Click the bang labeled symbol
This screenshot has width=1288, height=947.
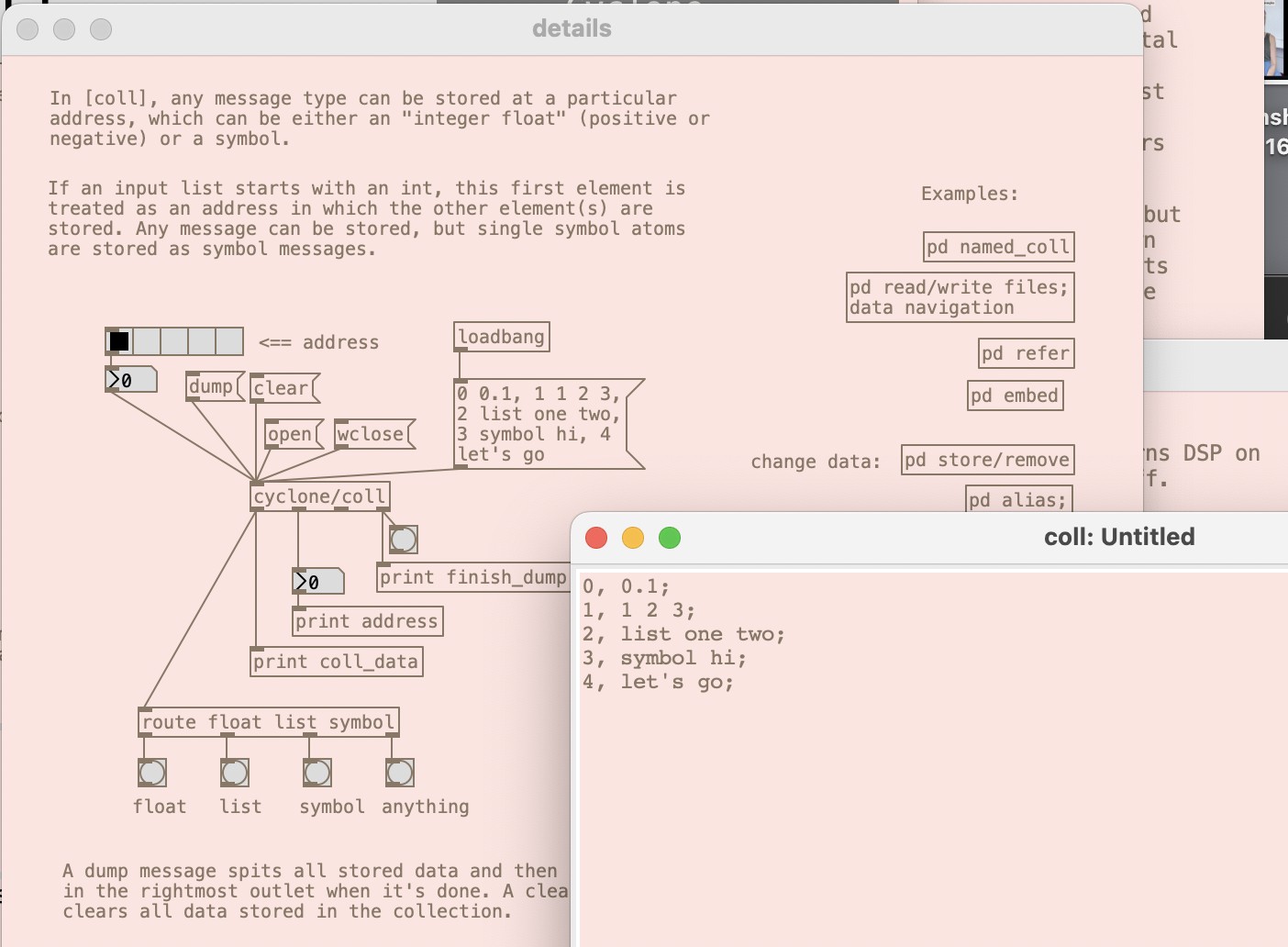[x=317, y=773]
